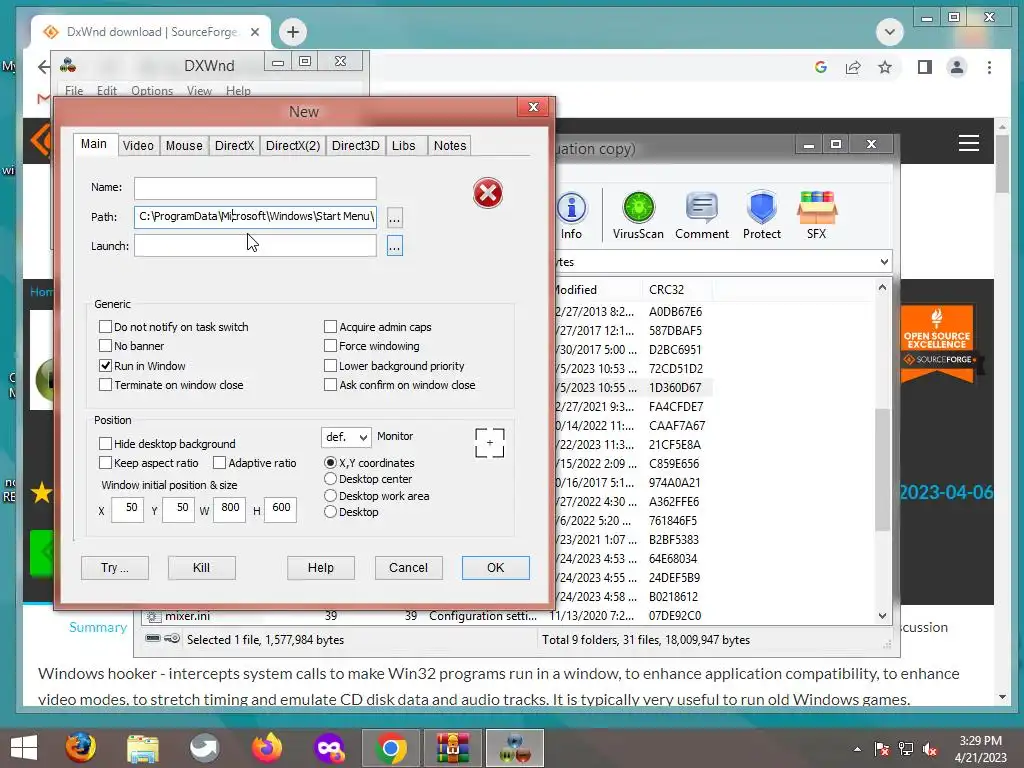Select Desktop center radio button
1024x768 pixels.
[330, 479]
